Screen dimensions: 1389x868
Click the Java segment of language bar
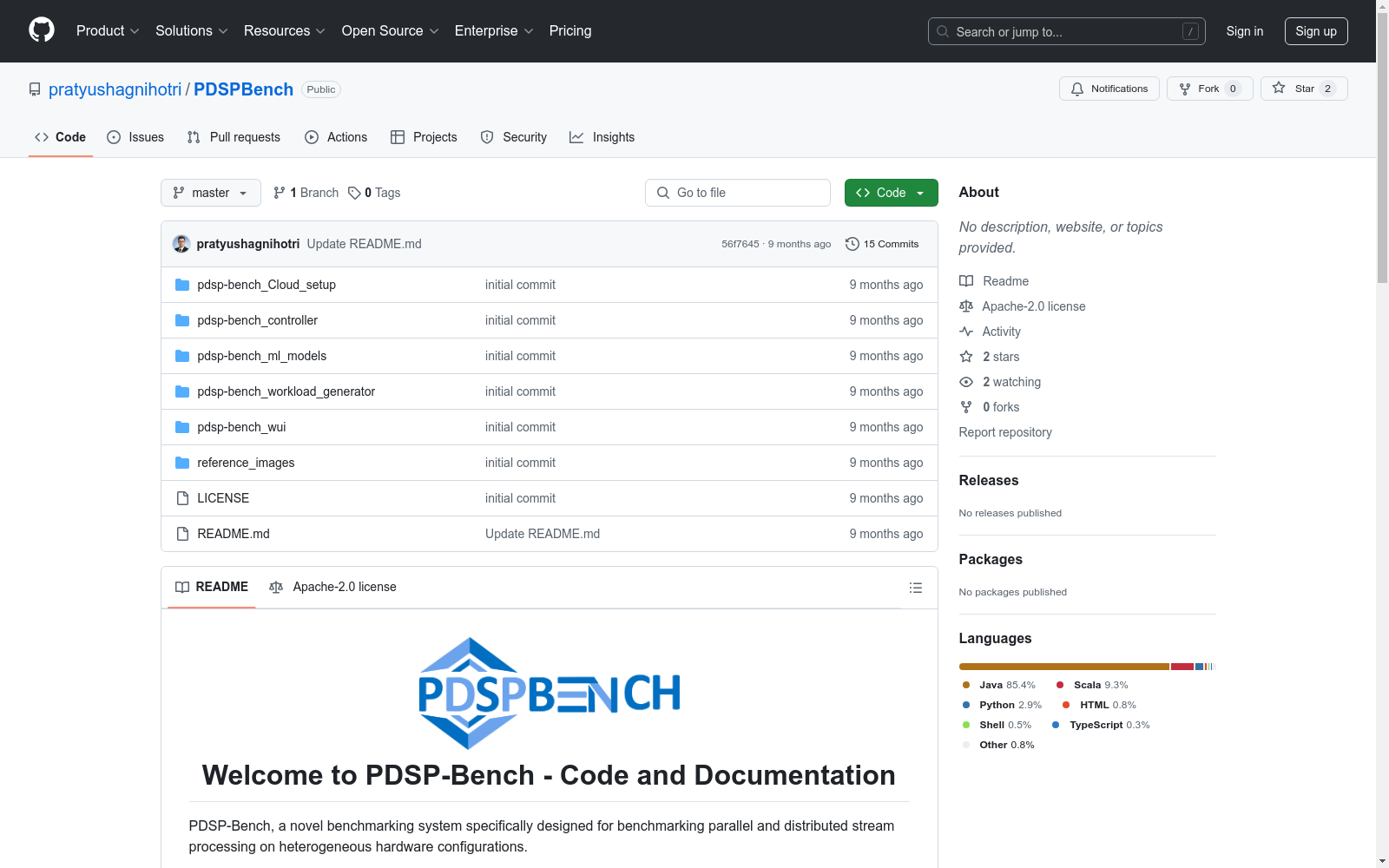1064,667
